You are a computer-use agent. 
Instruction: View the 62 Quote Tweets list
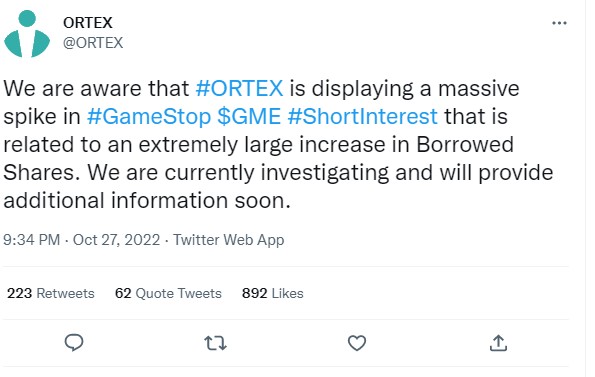(x=168, y=293)
